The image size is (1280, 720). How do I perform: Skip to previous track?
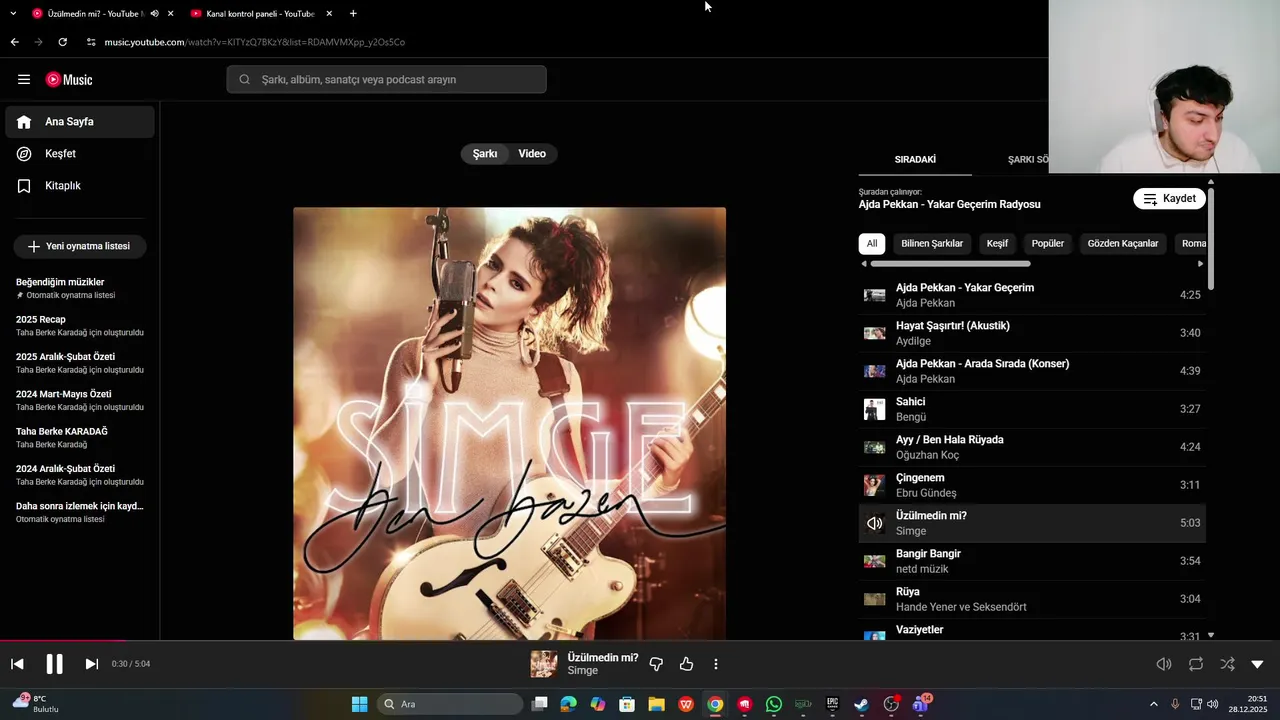click(x=17, y=664)
